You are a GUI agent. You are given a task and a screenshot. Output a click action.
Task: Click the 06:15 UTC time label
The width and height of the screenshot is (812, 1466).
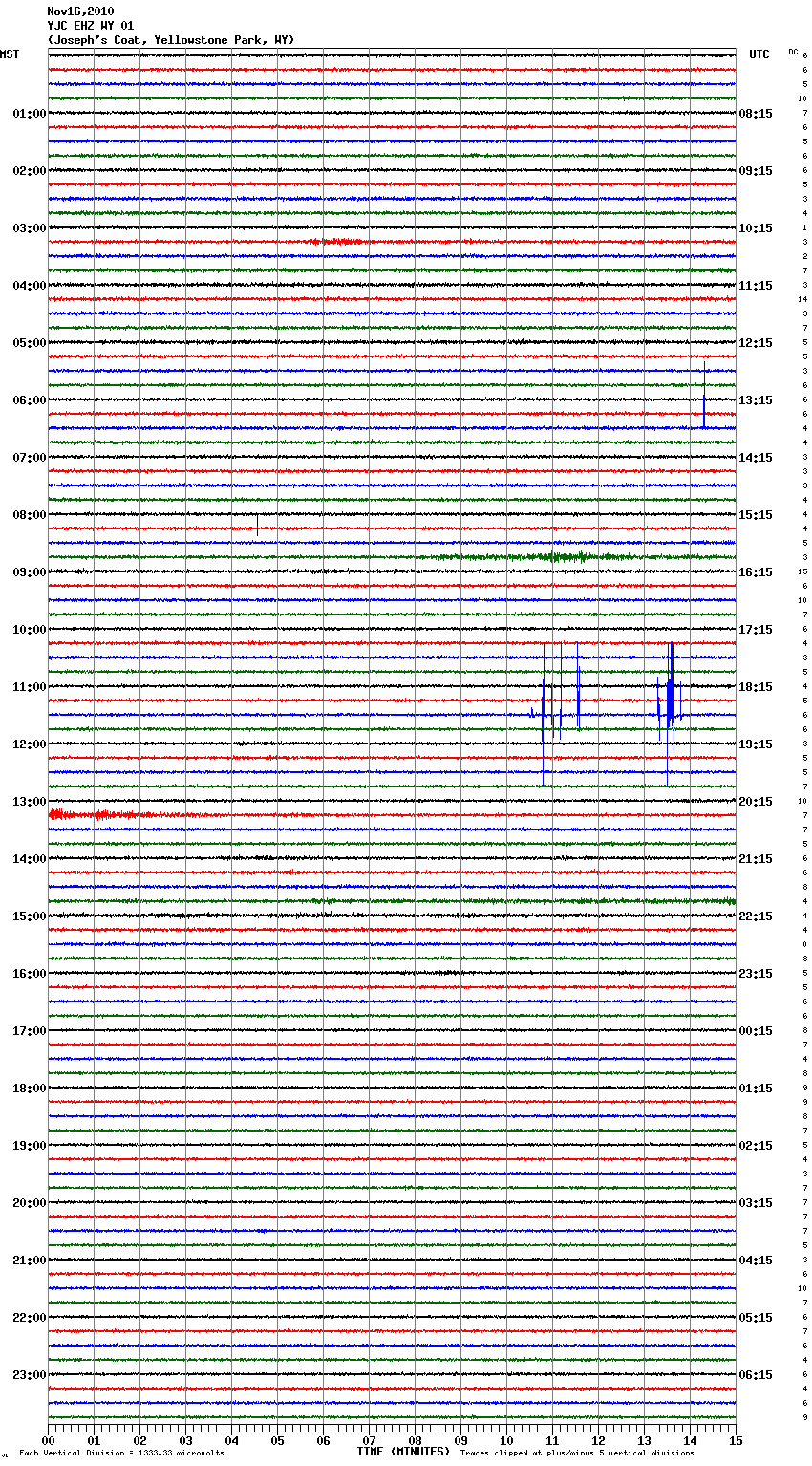click(x=756, y=1375)
